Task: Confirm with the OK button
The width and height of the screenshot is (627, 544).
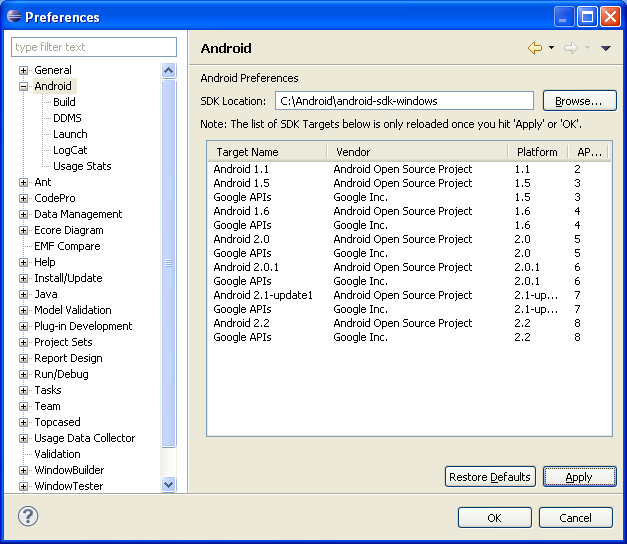Action: (x=495, y=518)
